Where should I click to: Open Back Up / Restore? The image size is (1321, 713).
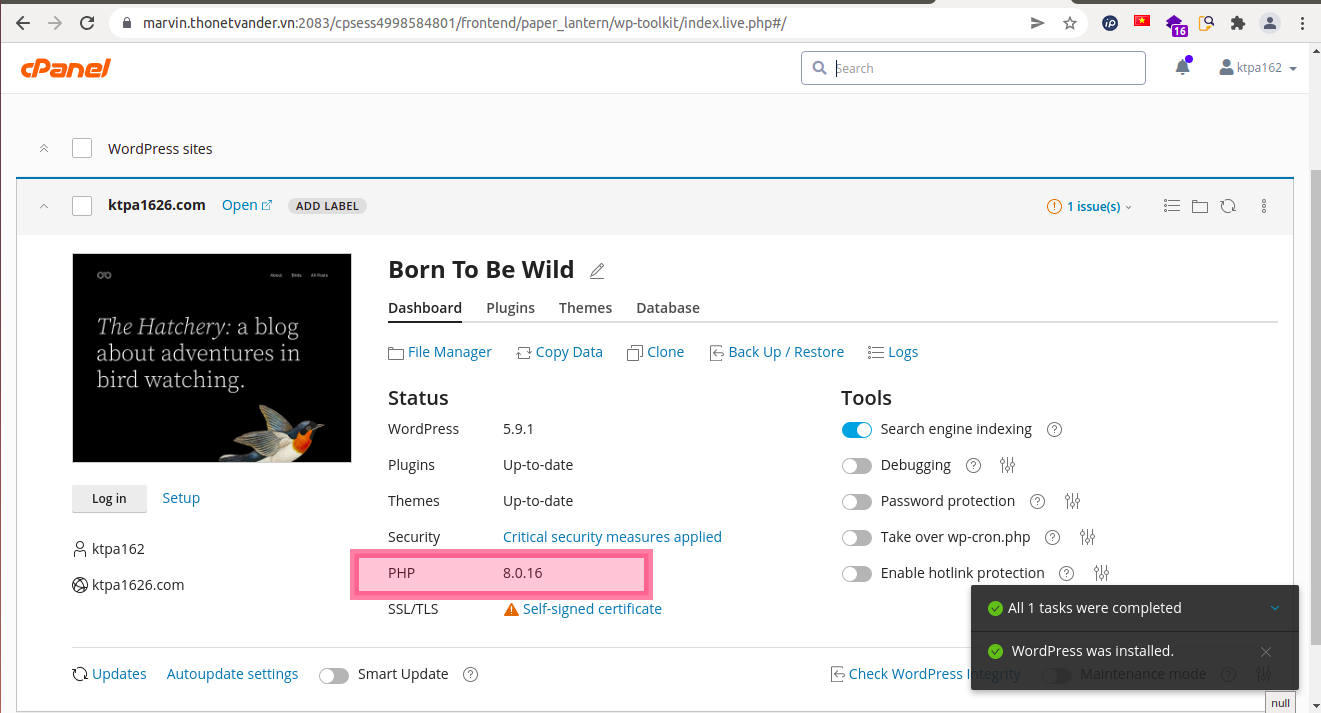click(x=776, y=352)
